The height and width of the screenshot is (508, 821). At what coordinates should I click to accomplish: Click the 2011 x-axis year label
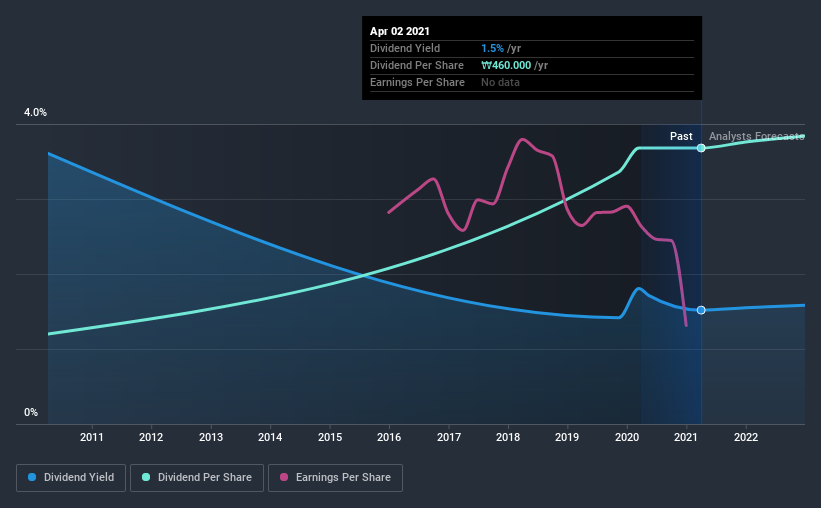tap(92, 437)
